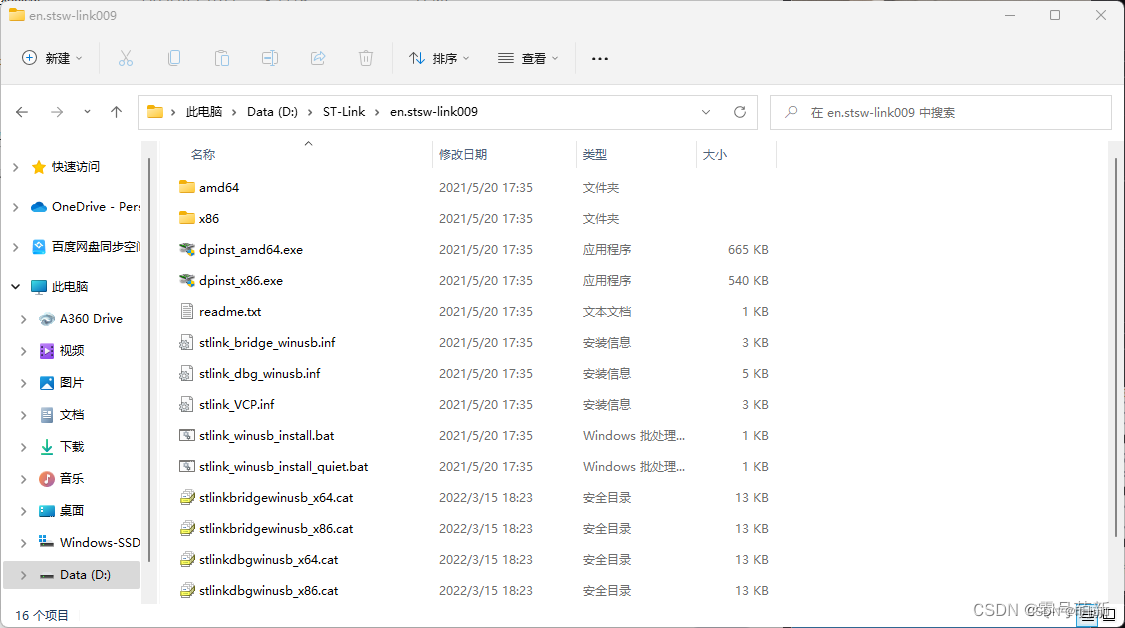Select the readme.txt document icon
The image size is (1125, 628).
coord(187,311)
